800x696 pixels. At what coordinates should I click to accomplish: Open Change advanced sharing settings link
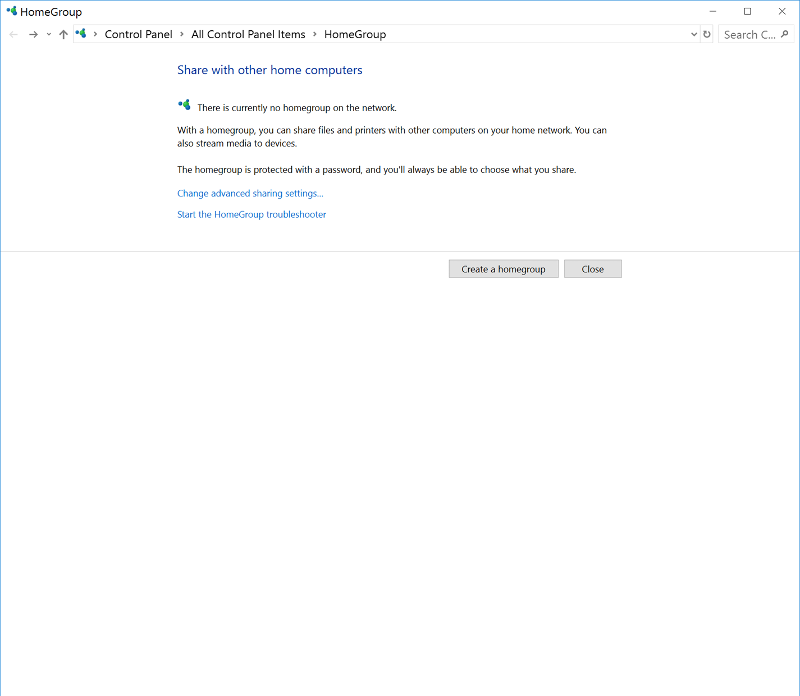[x=250, y=193]
